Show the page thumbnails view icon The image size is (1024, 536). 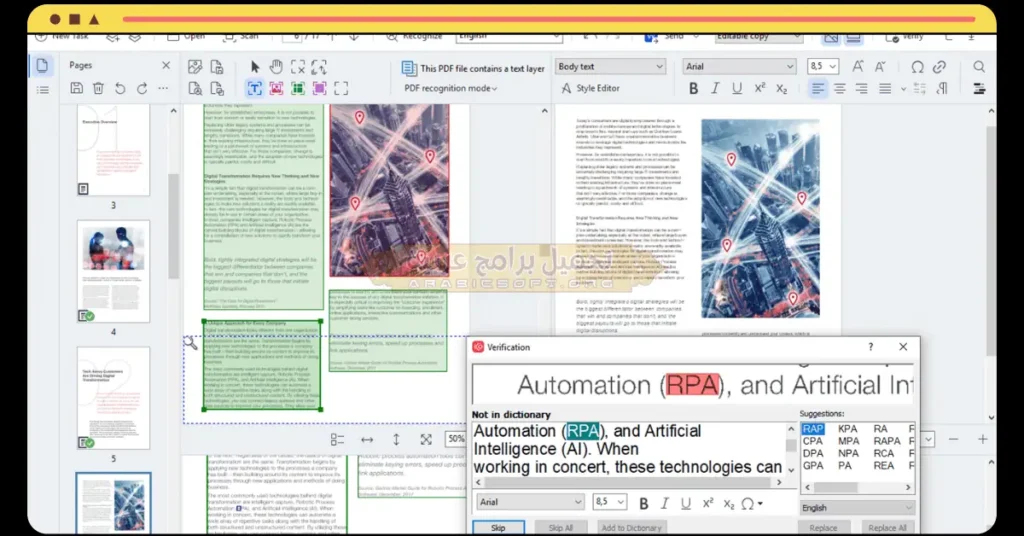coord(42,65)
